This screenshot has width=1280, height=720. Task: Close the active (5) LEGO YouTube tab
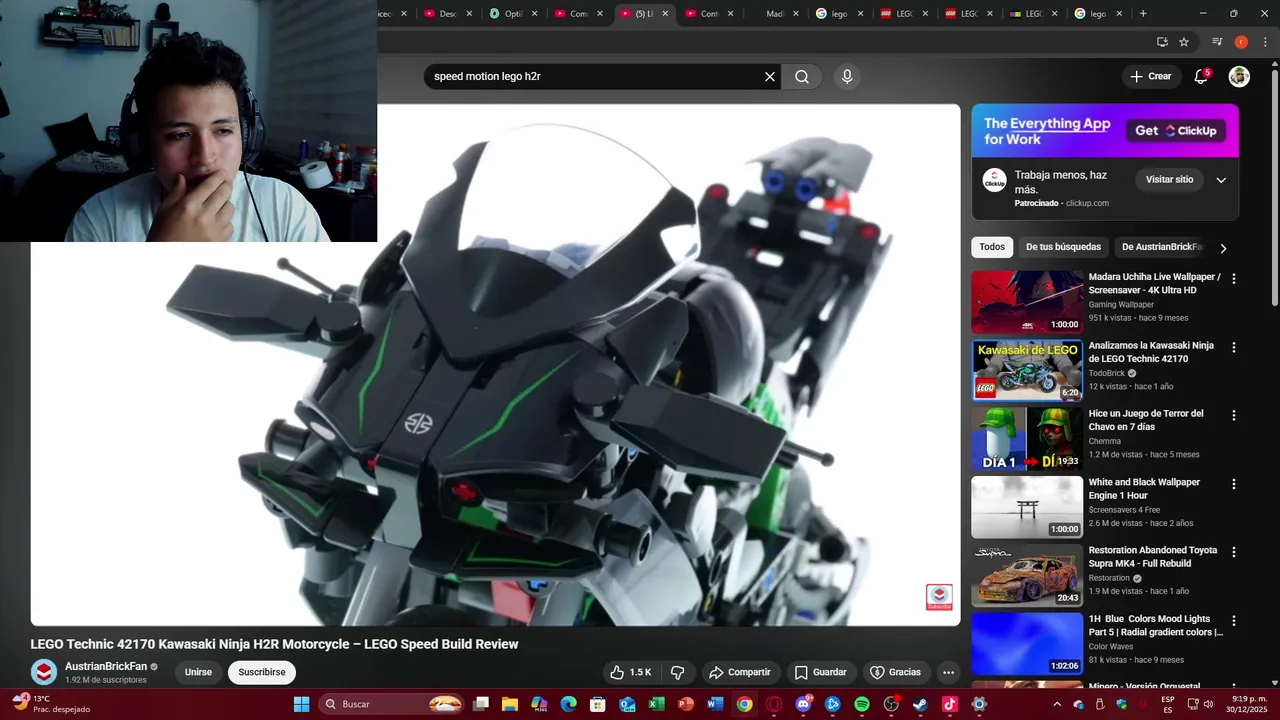point(665,14)
